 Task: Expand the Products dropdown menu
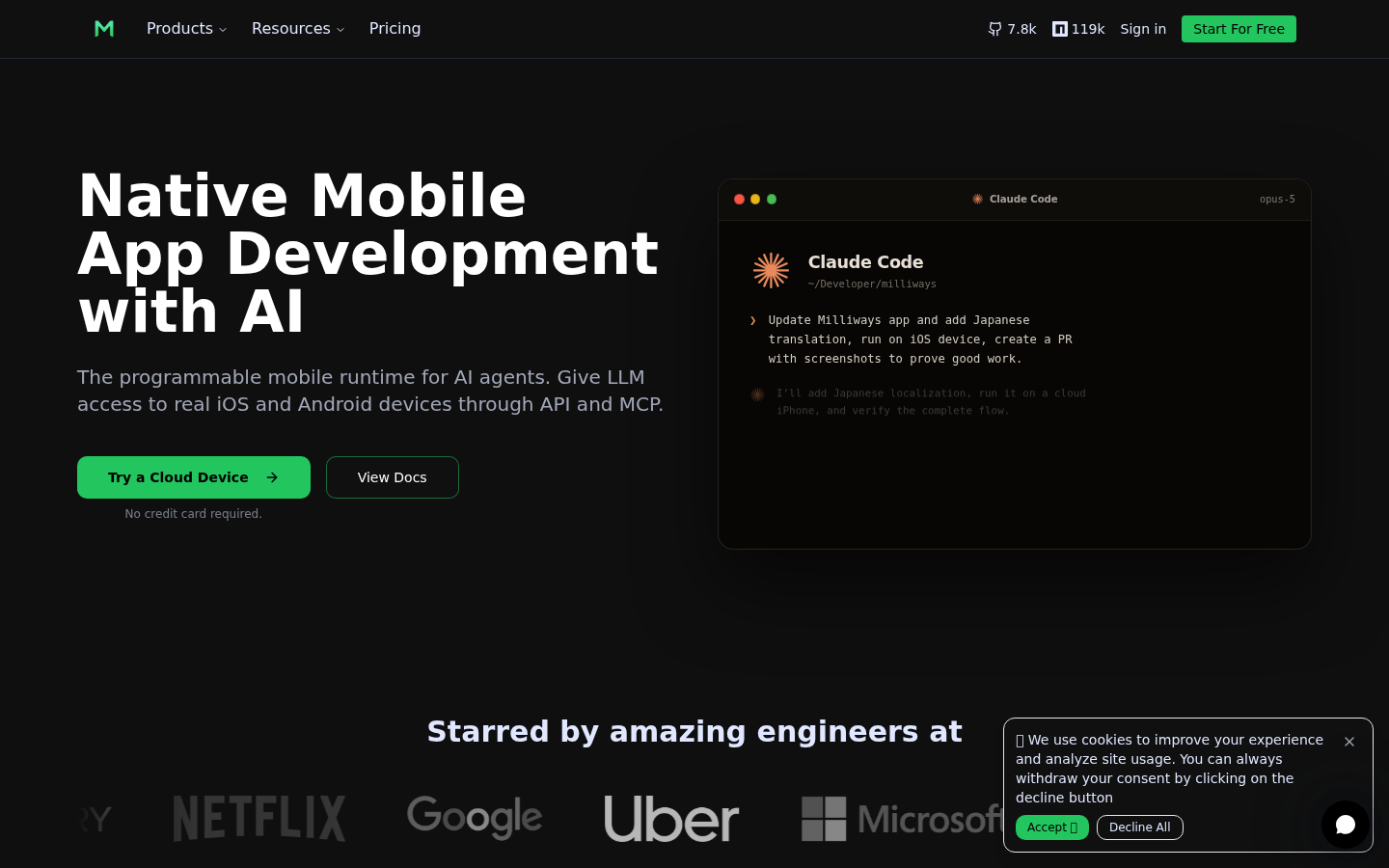click(x=187, y=29)
